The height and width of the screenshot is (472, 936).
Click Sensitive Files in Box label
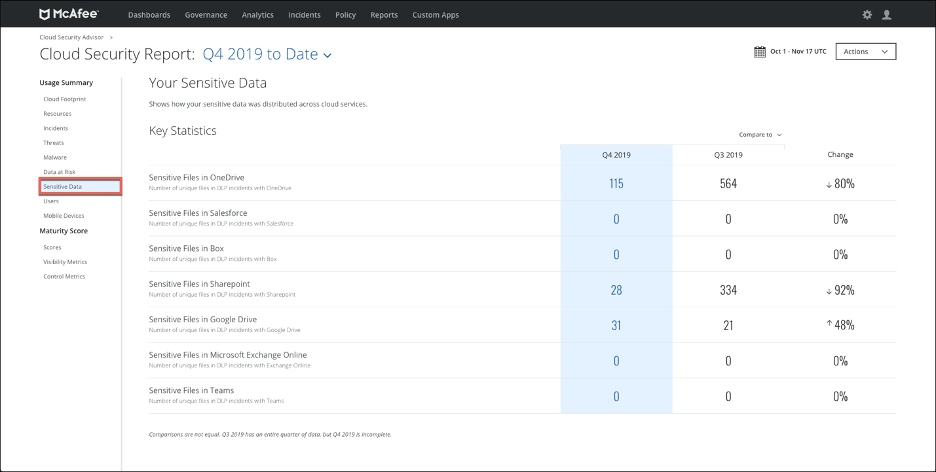(x=186, y=248)
